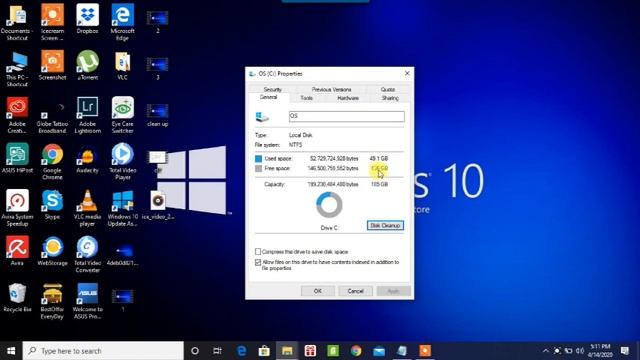
Task: Switch to the Hardware tab
Action: click(348, 98)
